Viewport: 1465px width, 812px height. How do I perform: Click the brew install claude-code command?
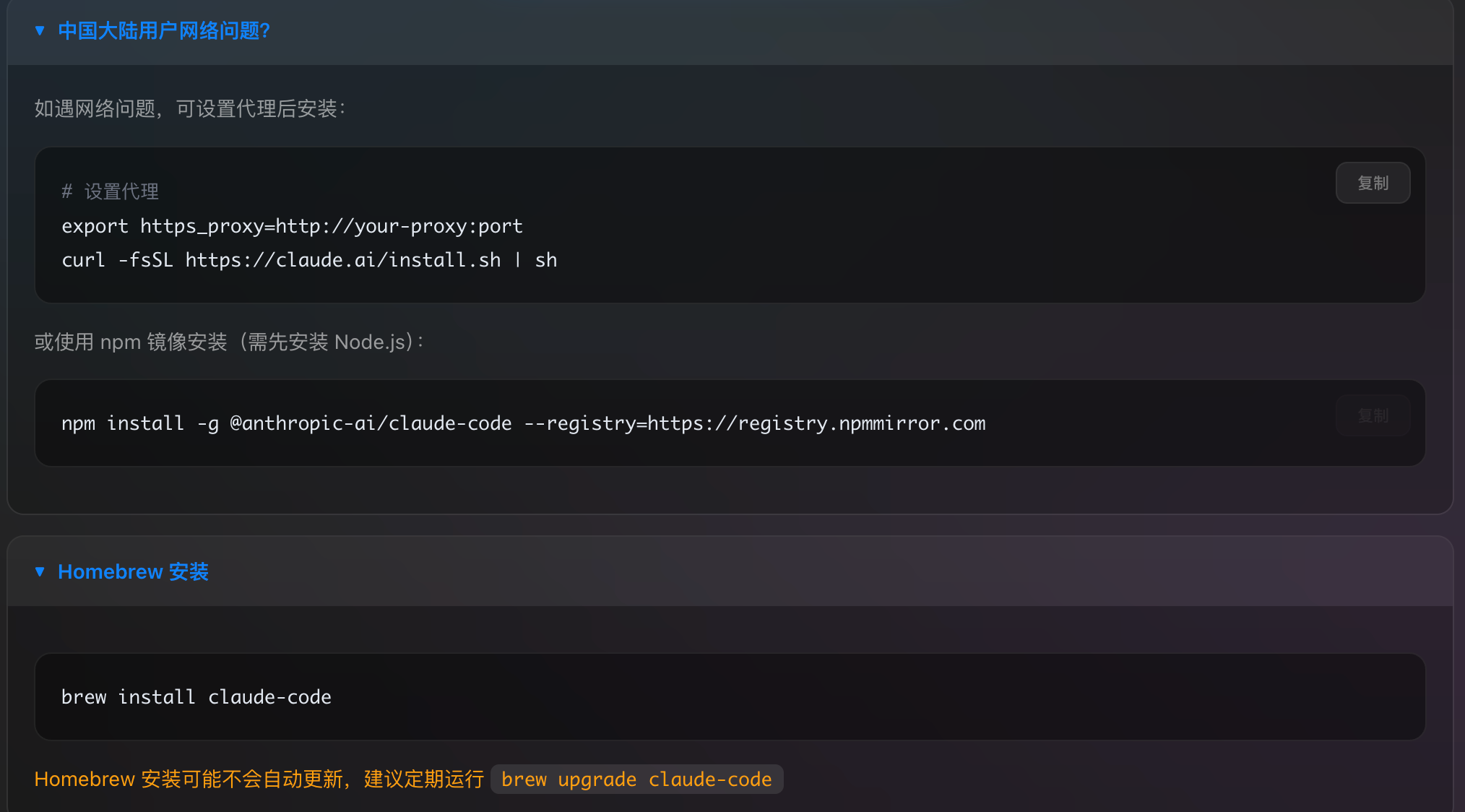click(196, 697)
